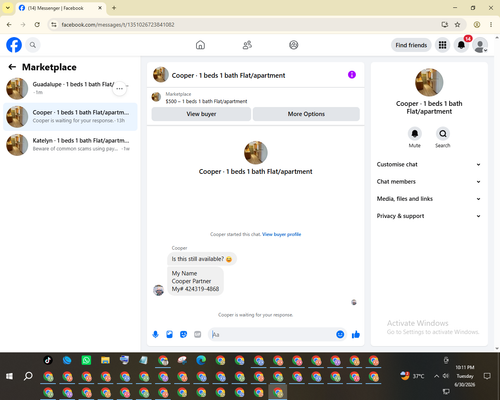Open the View buyer profile link
Screen dimensions: 500x400
coord(281,234)
